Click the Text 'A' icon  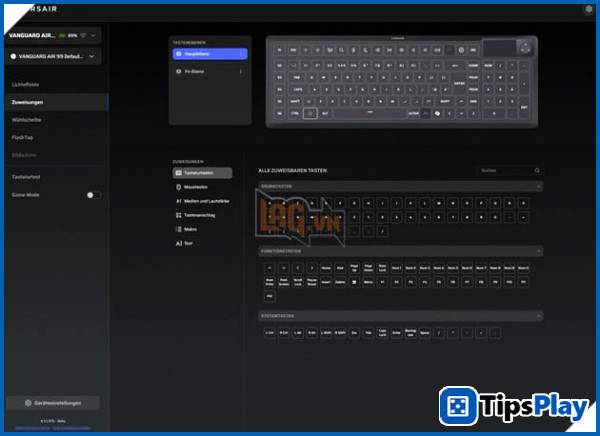(178, 243)
